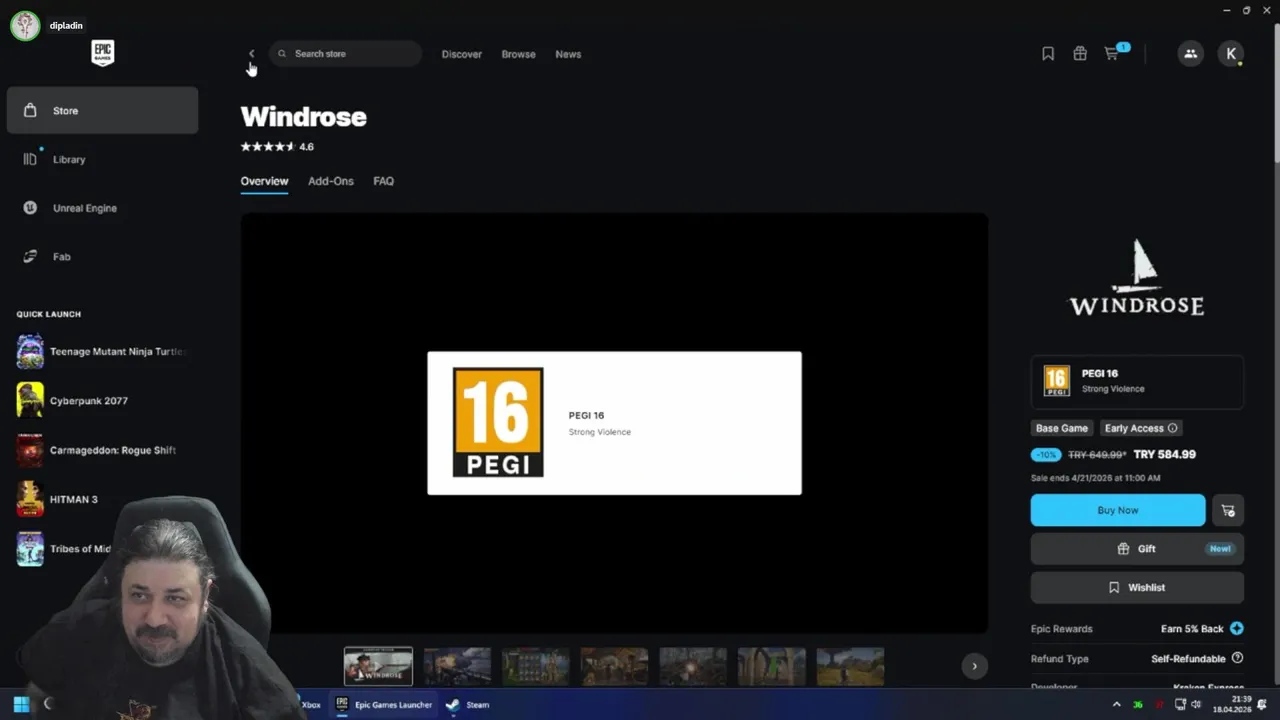Image resolution: width=1280 pixels, height=720 pixels.
Task: Click the PEGI 16 rating card in sidebar
Action: pos(1137,381)
